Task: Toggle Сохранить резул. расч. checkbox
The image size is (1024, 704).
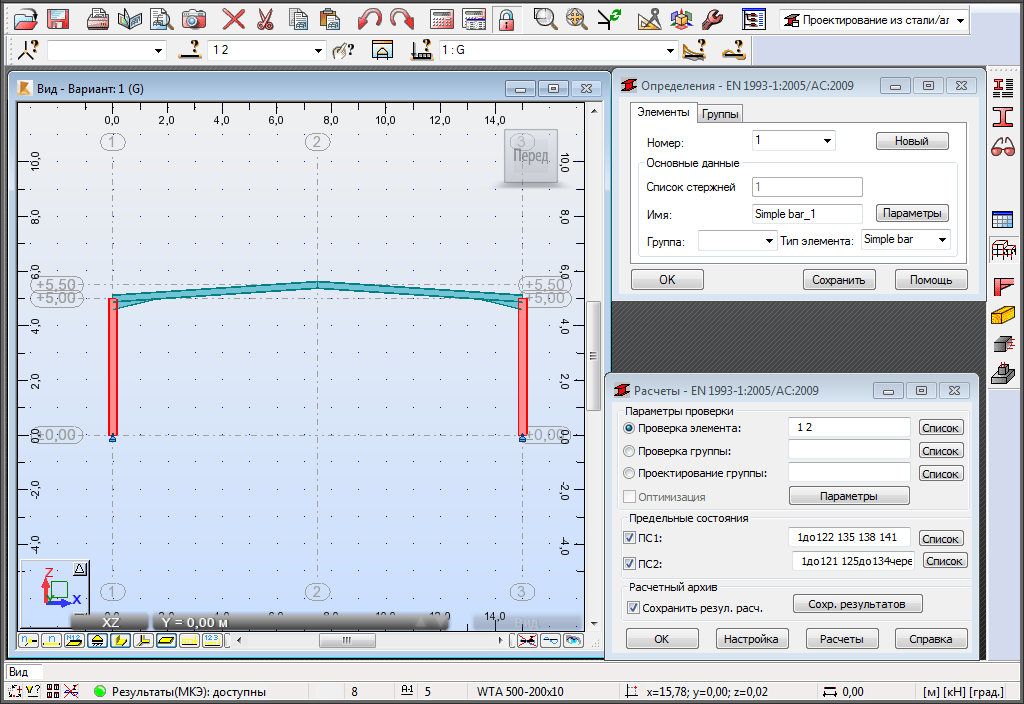Action: pyautogui.click(x=633, y=608)
